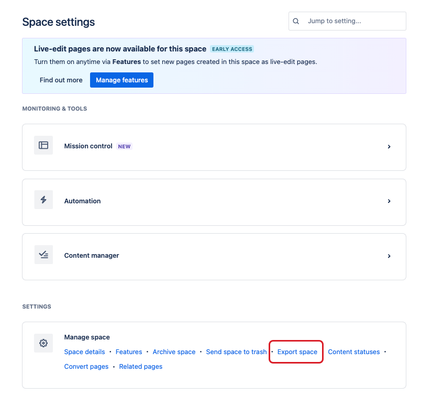432x393 pixels.
Task: Click the Manage features button
Action: (122, 80)
